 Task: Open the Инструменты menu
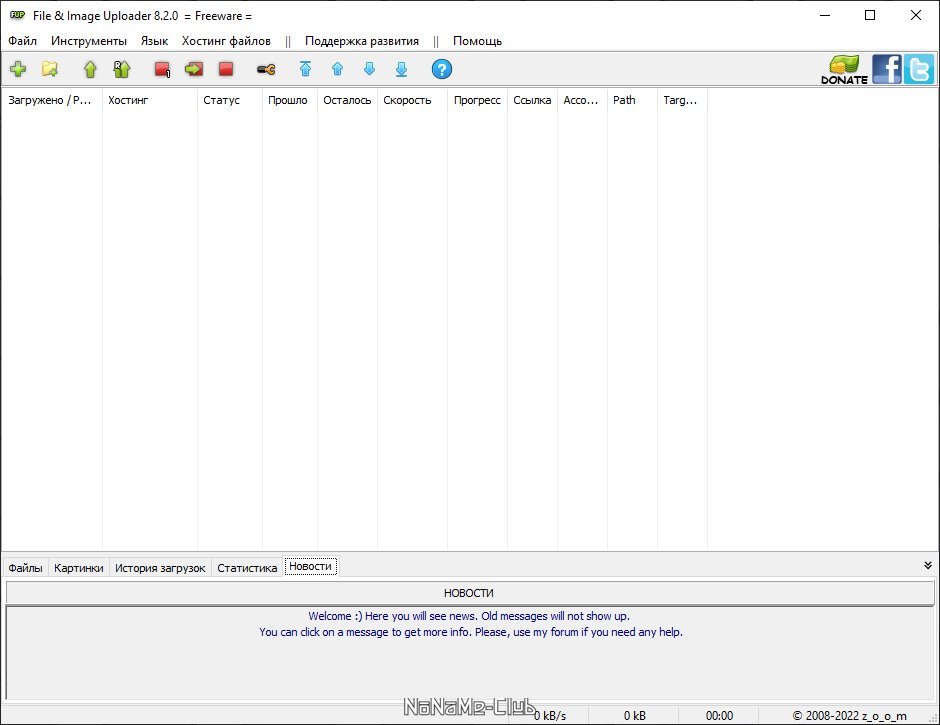pyautogui.click(x=89, y=41)
